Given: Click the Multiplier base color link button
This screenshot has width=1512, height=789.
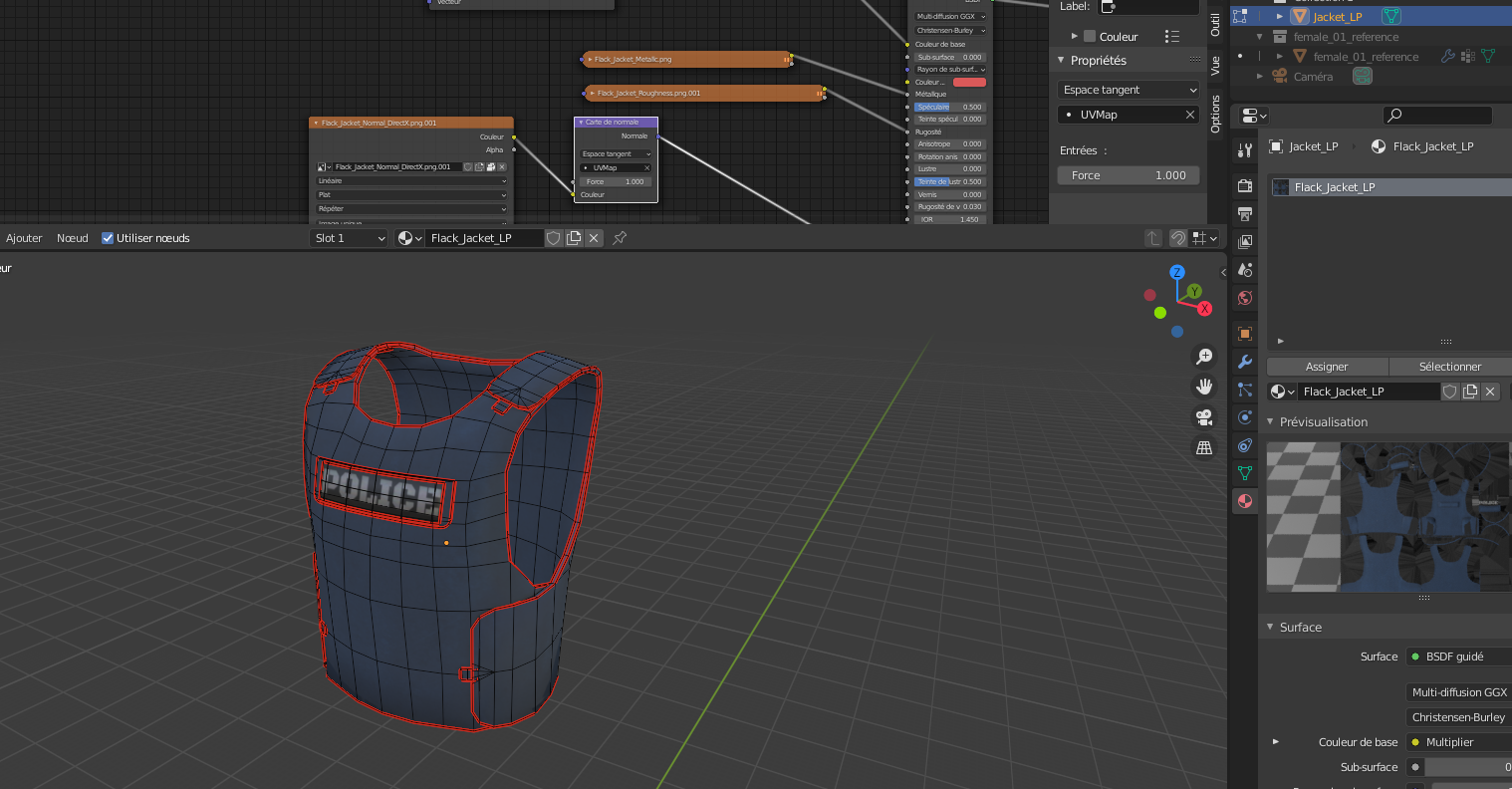Looking at the screenshot, I should point(1459,742).
